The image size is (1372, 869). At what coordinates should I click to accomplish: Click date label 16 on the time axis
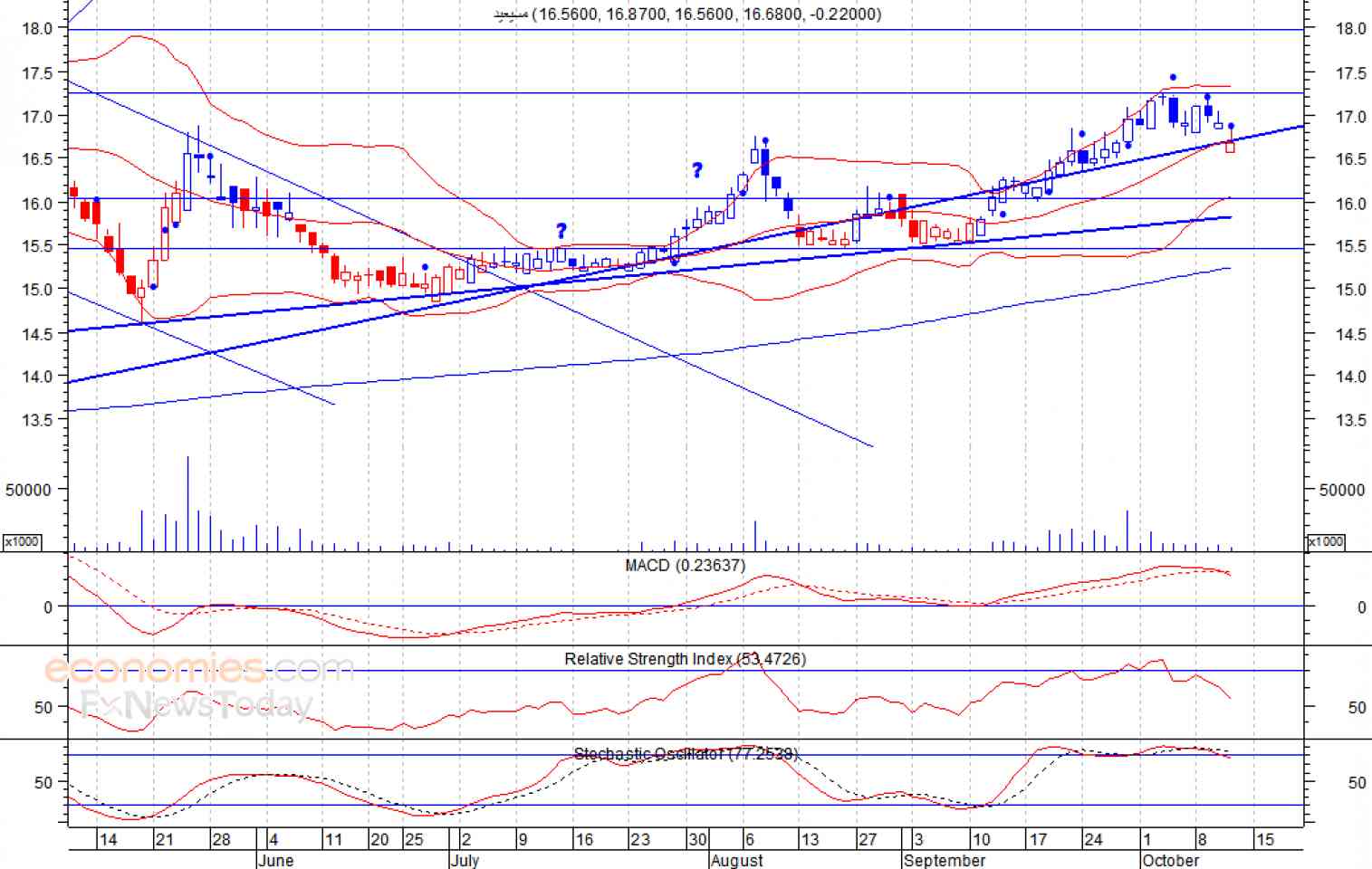point(584,839)
